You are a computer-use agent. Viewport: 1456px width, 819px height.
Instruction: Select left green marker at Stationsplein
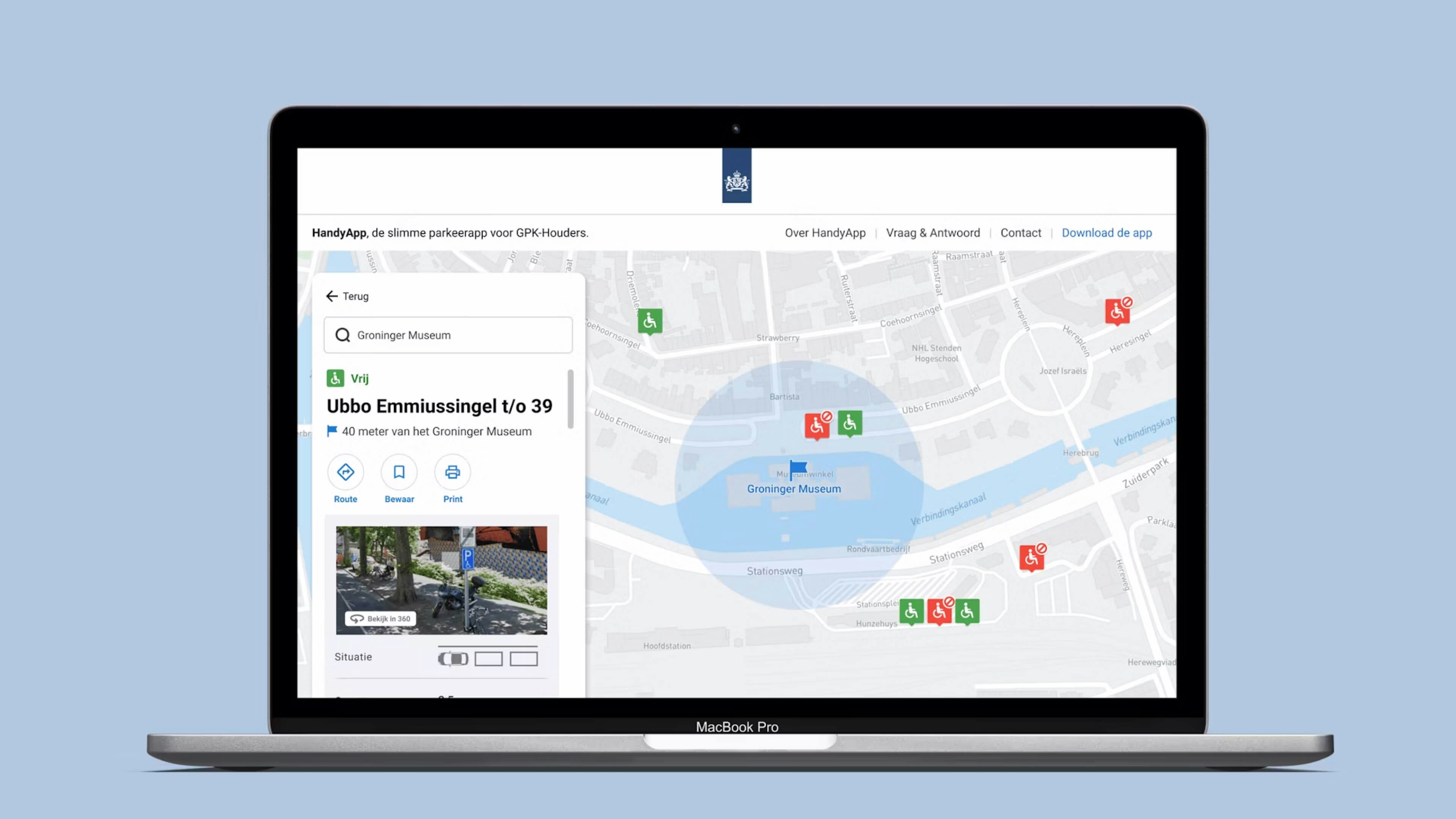tap(911, 612)
